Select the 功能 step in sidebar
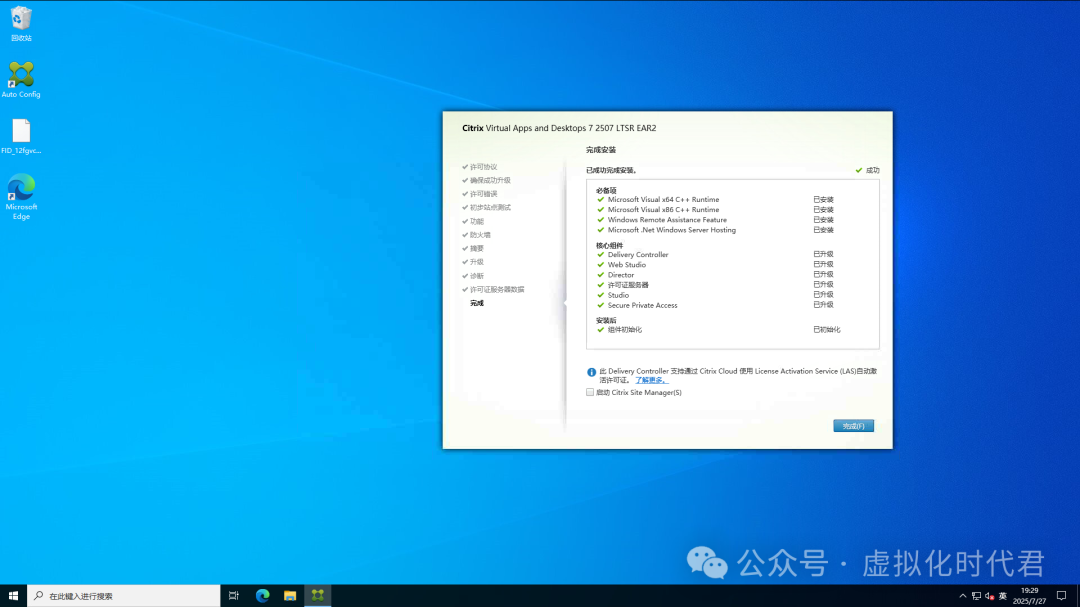 [x=477, y=221]
